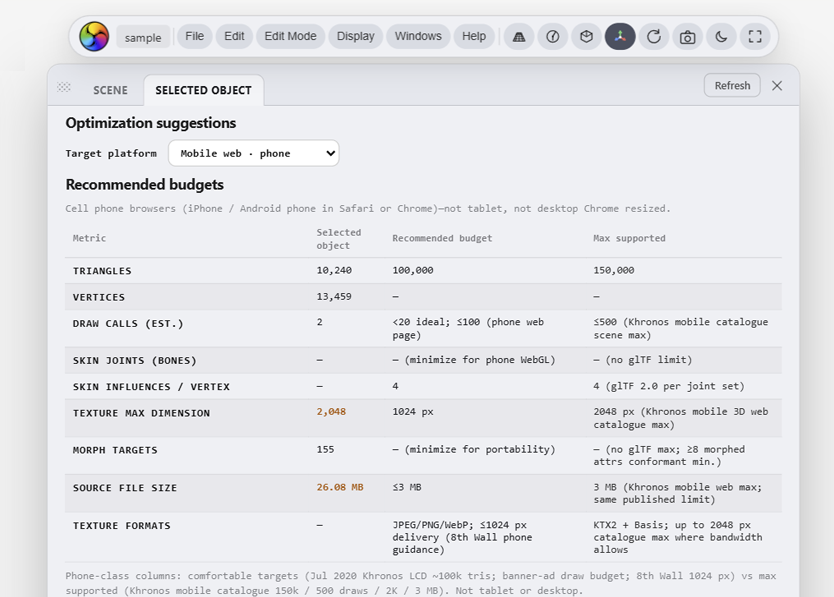
Task: Click the DRAW CALLS (EST.) label
Action: [128, 324]
